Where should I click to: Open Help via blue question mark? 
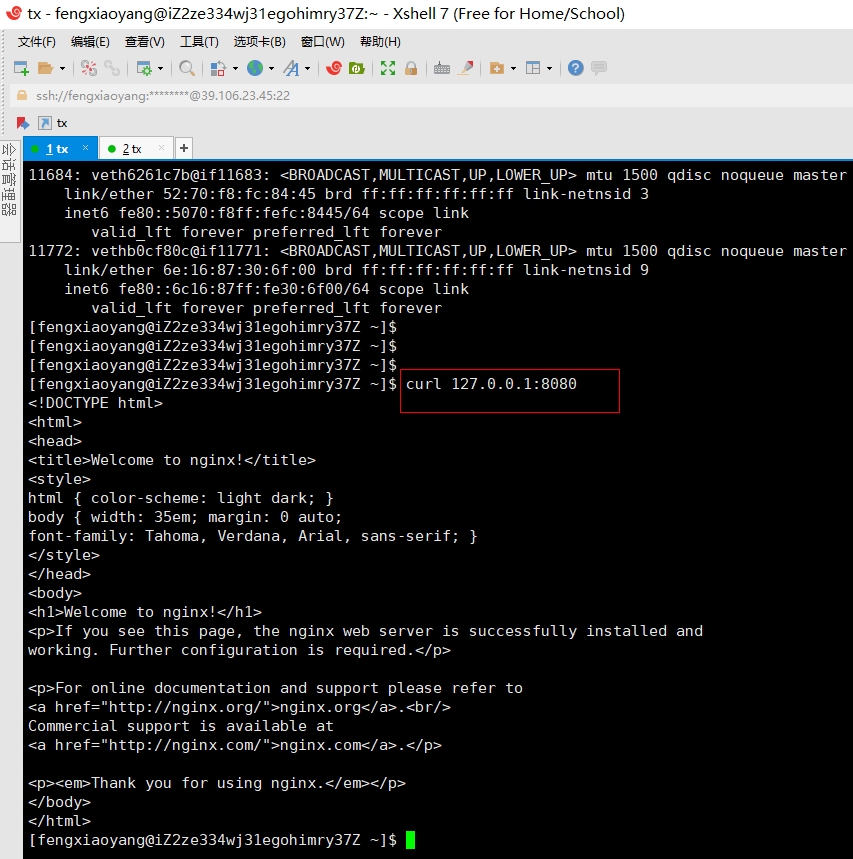click(x=576, y=68)
